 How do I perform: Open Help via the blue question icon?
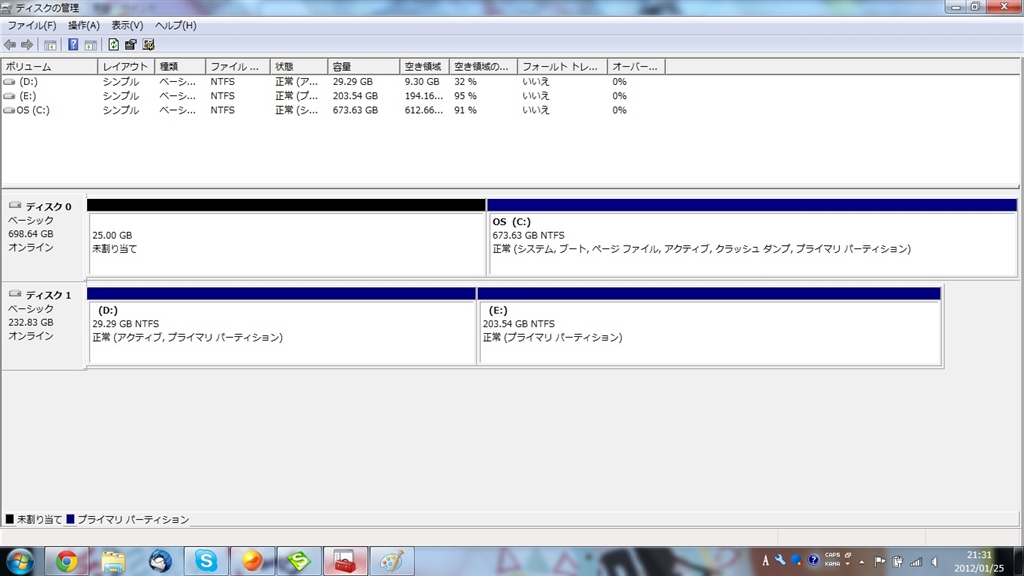(x=73, y=45)
